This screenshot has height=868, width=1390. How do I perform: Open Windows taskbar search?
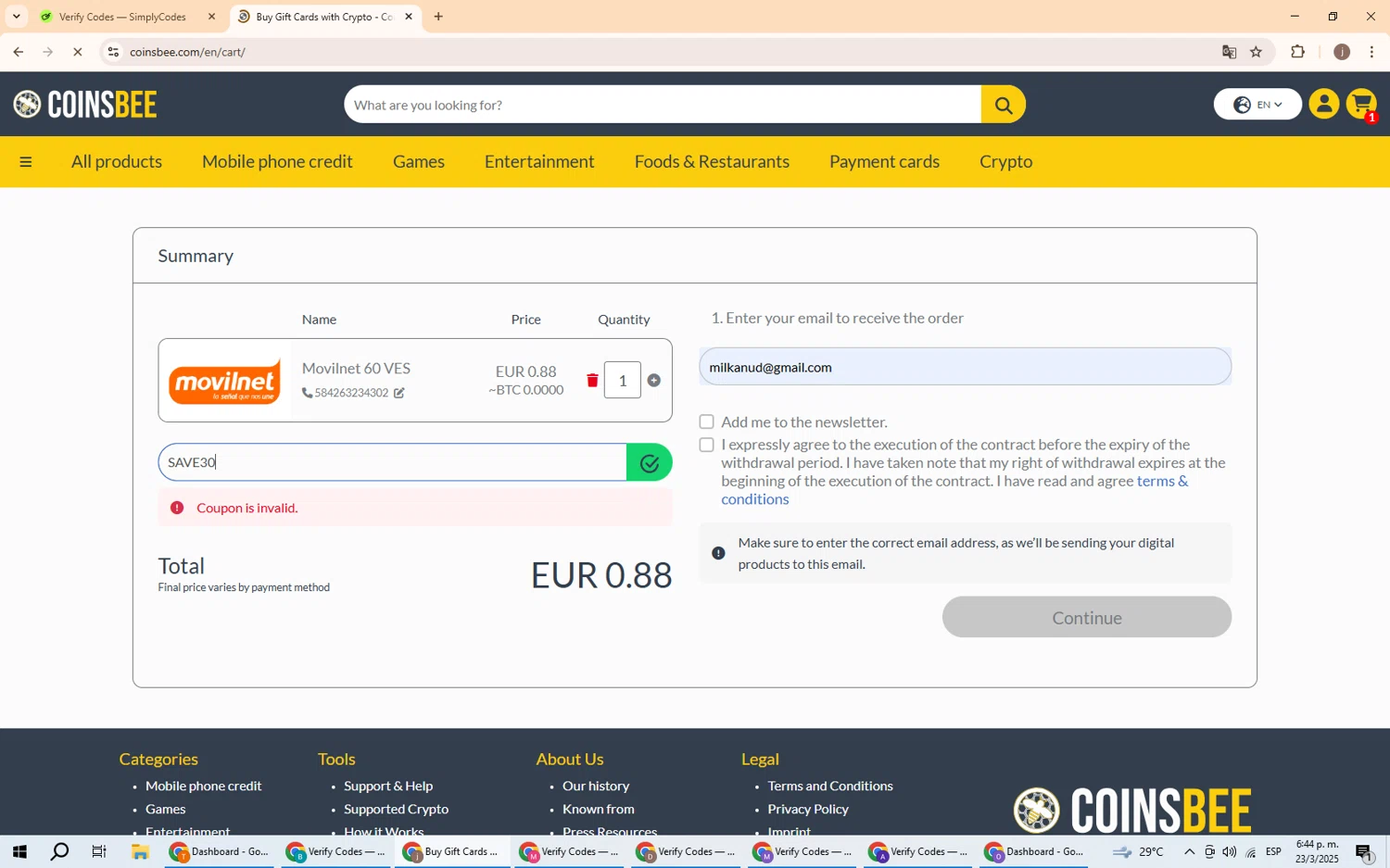pyautogui.click(x=59, y=852)
